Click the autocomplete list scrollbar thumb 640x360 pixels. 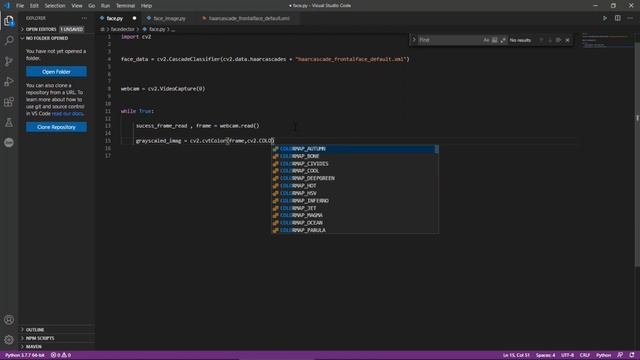[437, 149]
